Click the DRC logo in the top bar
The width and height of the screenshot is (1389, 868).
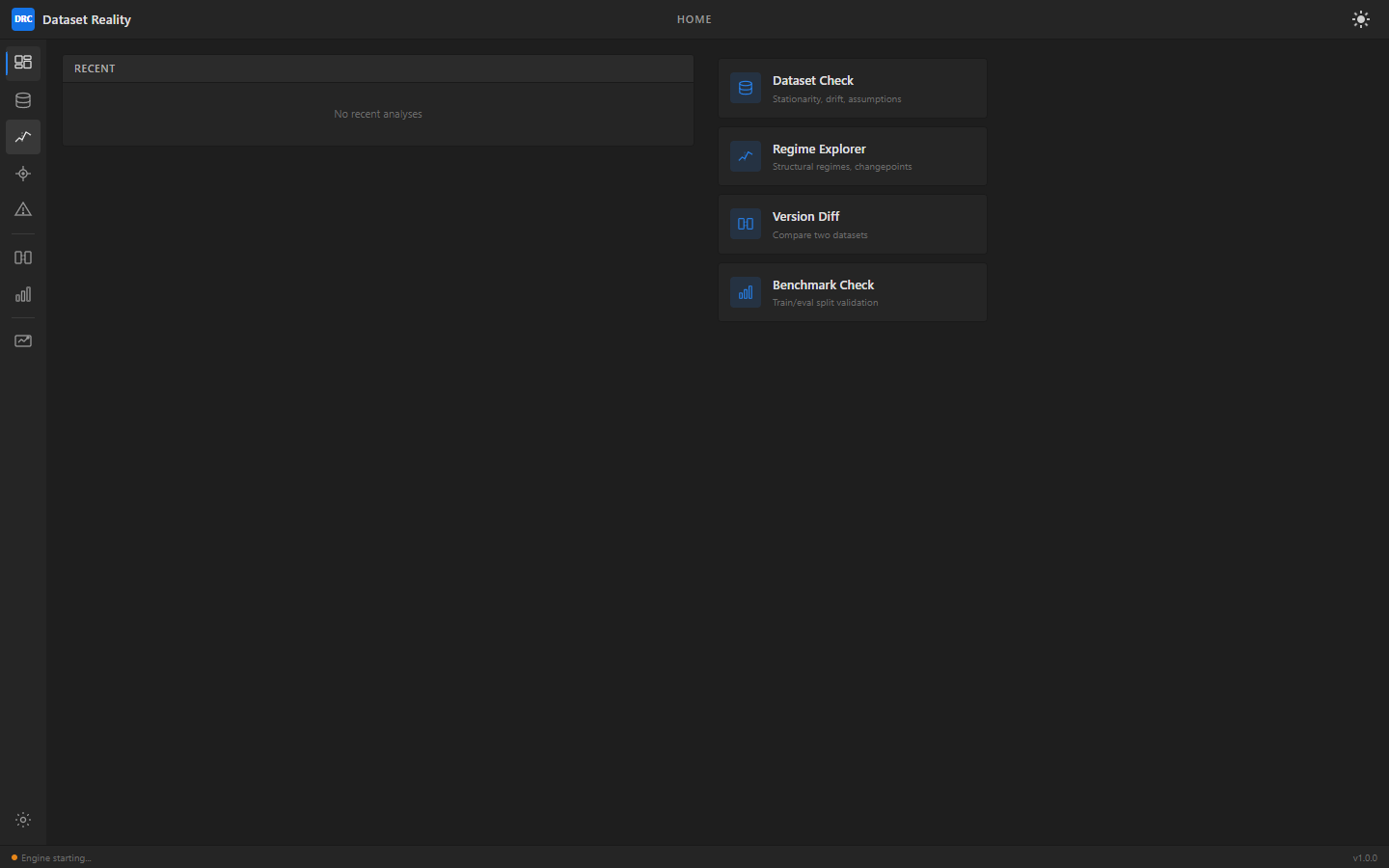coord(22,19)
